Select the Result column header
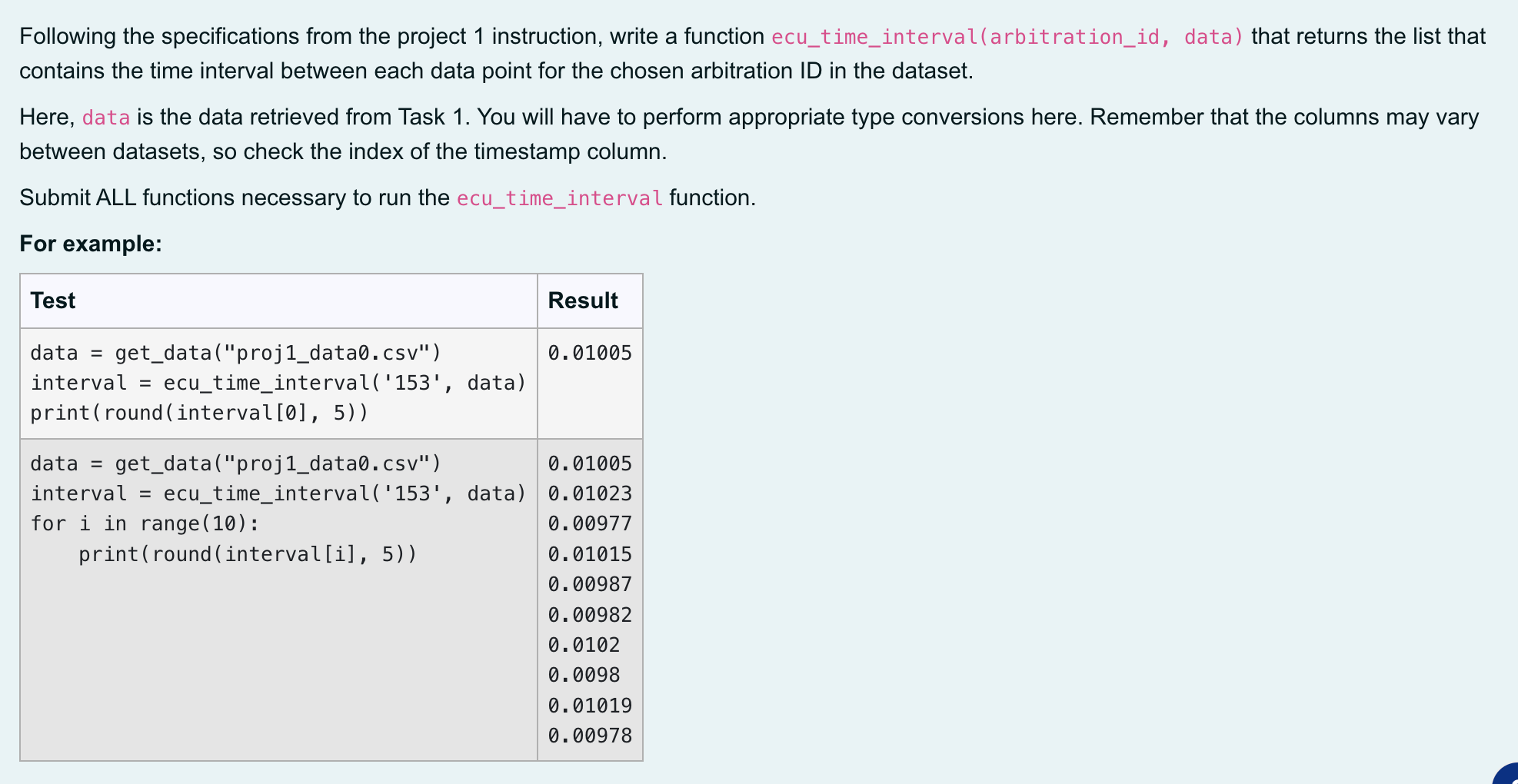Screen dimensions: 1518x784 point(583,301)
